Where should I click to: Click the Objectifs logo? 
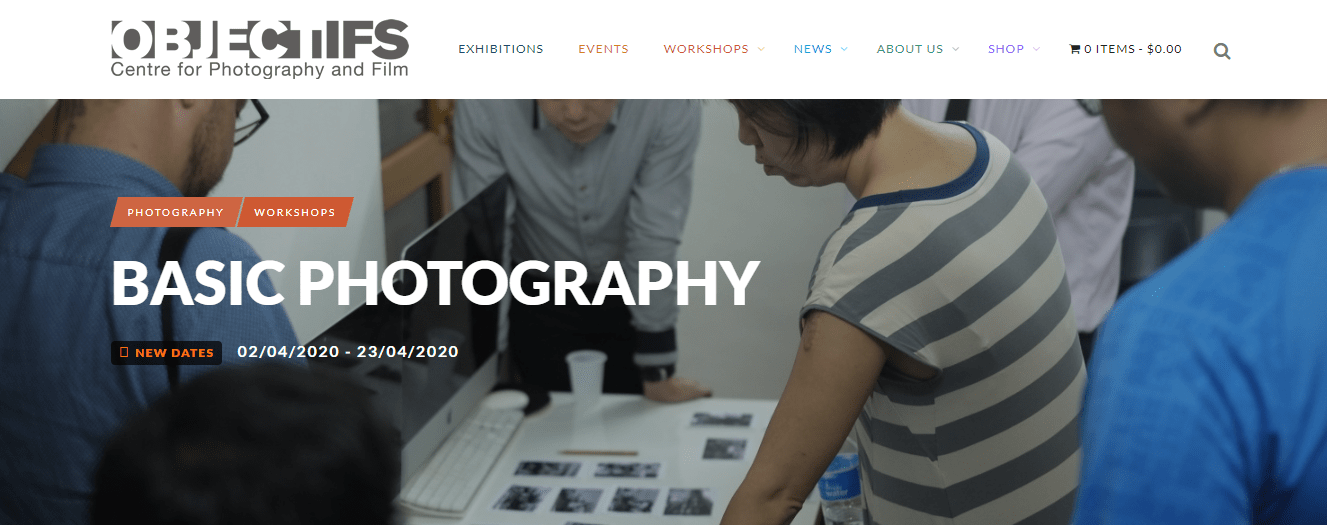coord(260,49)
